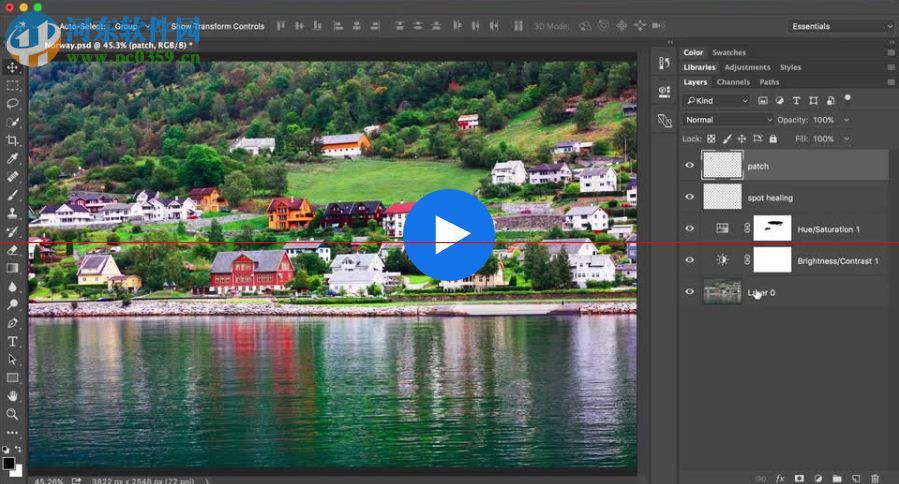Image resolution: width=899 pixels, height=484 pixels.
Task: Select the Path Selection tool
Action: (x=12, y=360)
